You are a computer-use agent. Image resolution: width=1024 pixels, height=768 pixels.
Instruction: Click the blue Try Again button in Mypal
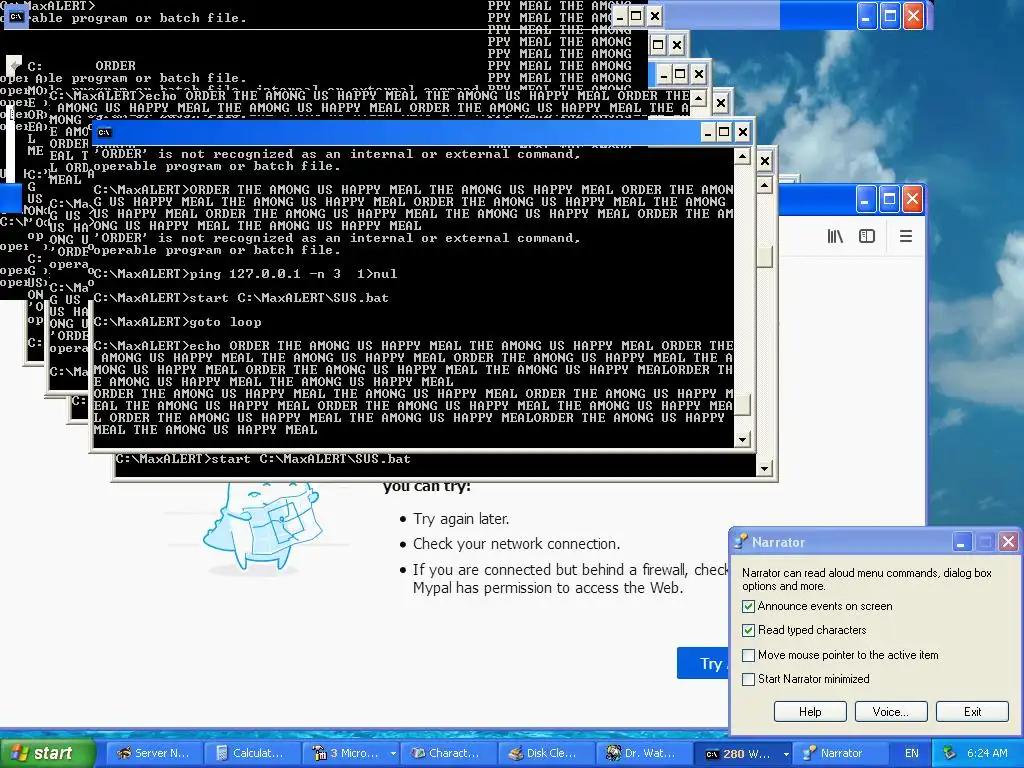pos(703,664)
